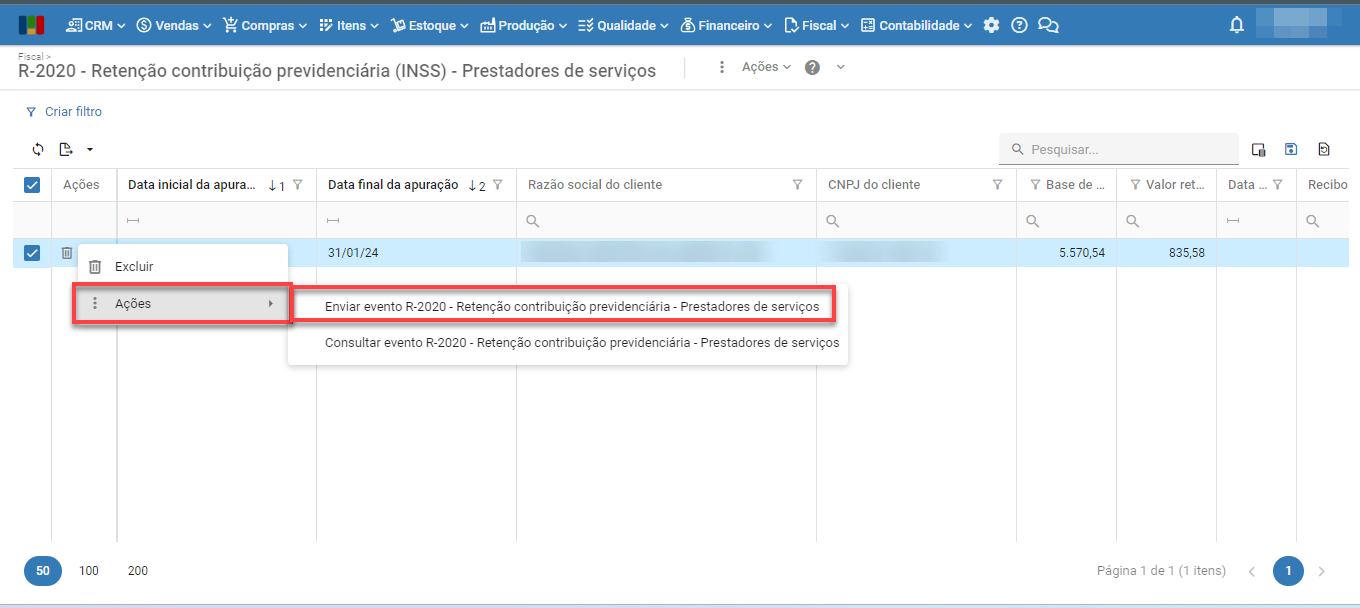Viewport: 1360px width, 608px height.
Task: Click the 31/01/24 date cell
Action: point(416,253)
